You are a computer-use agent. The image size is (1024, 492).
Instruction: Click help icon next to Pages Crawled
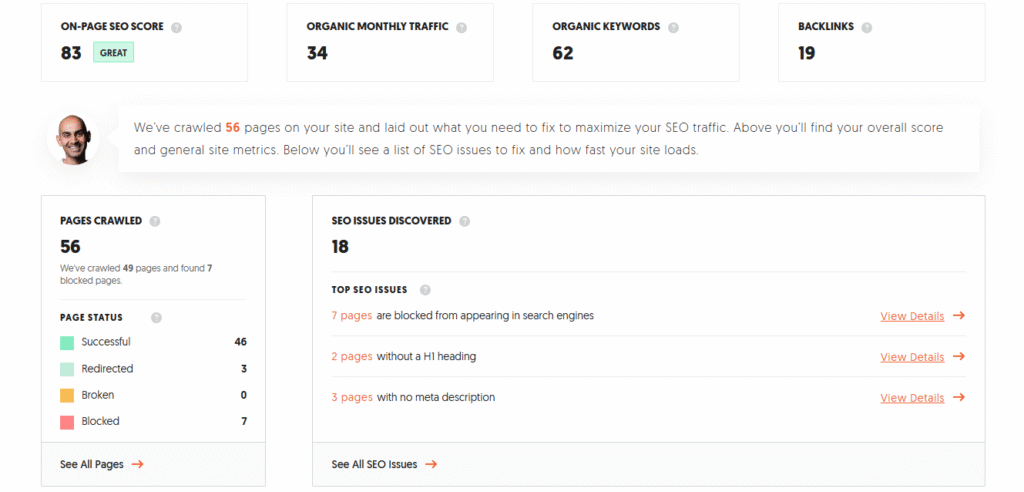(x=155, y=221)
